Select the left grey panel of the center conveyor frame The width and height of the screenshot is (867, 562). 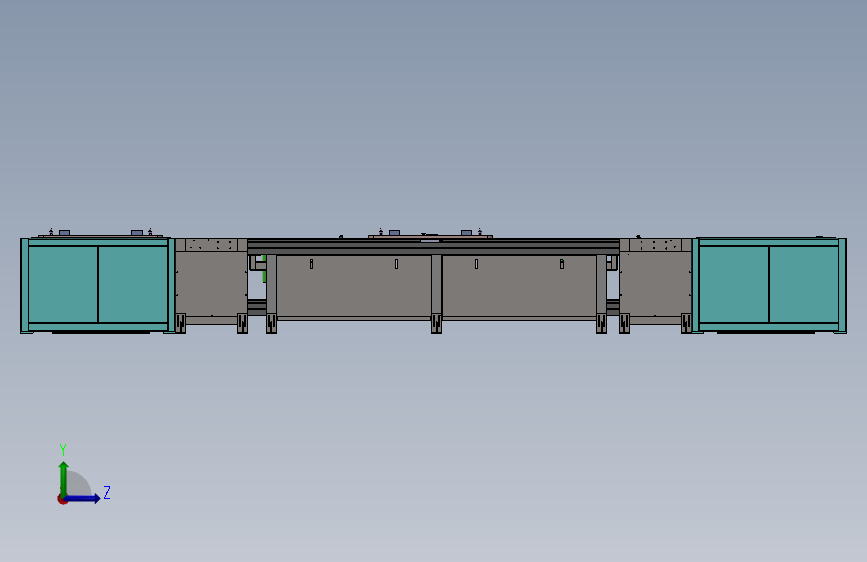(354, 286)
